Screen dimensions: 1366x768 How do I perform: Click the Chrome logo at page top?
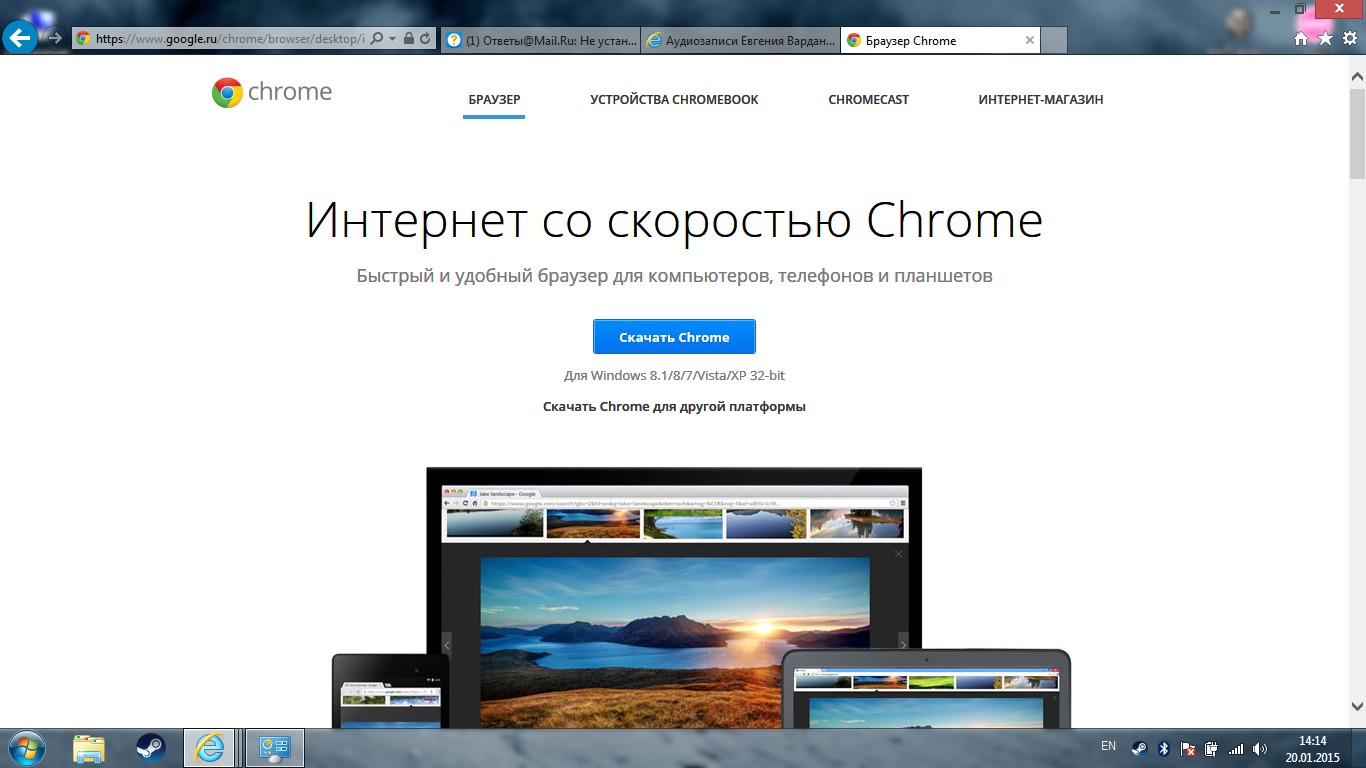point(272,92)
